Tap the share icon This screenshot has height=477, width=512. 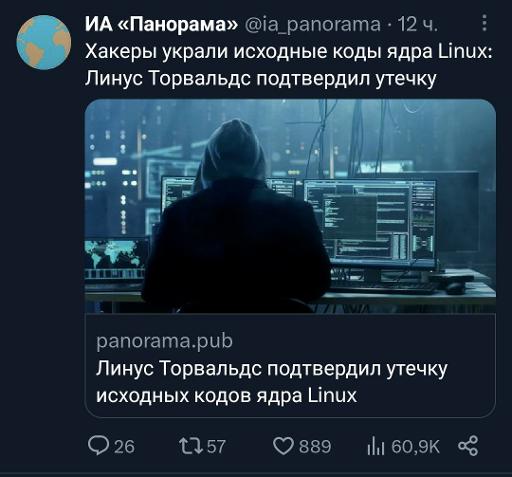[468, 446]
